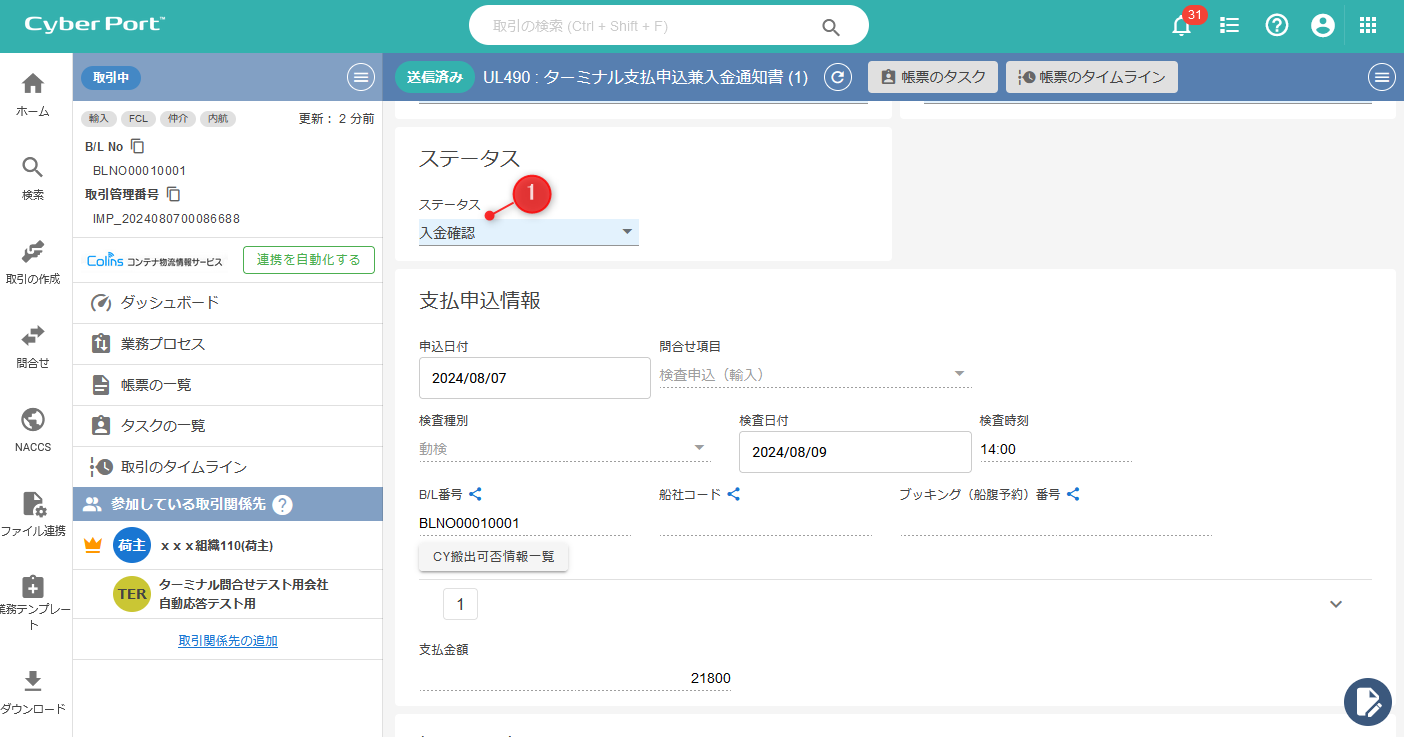Open the user account icon
This screenshot has width=1404, height=737.
1323,26
